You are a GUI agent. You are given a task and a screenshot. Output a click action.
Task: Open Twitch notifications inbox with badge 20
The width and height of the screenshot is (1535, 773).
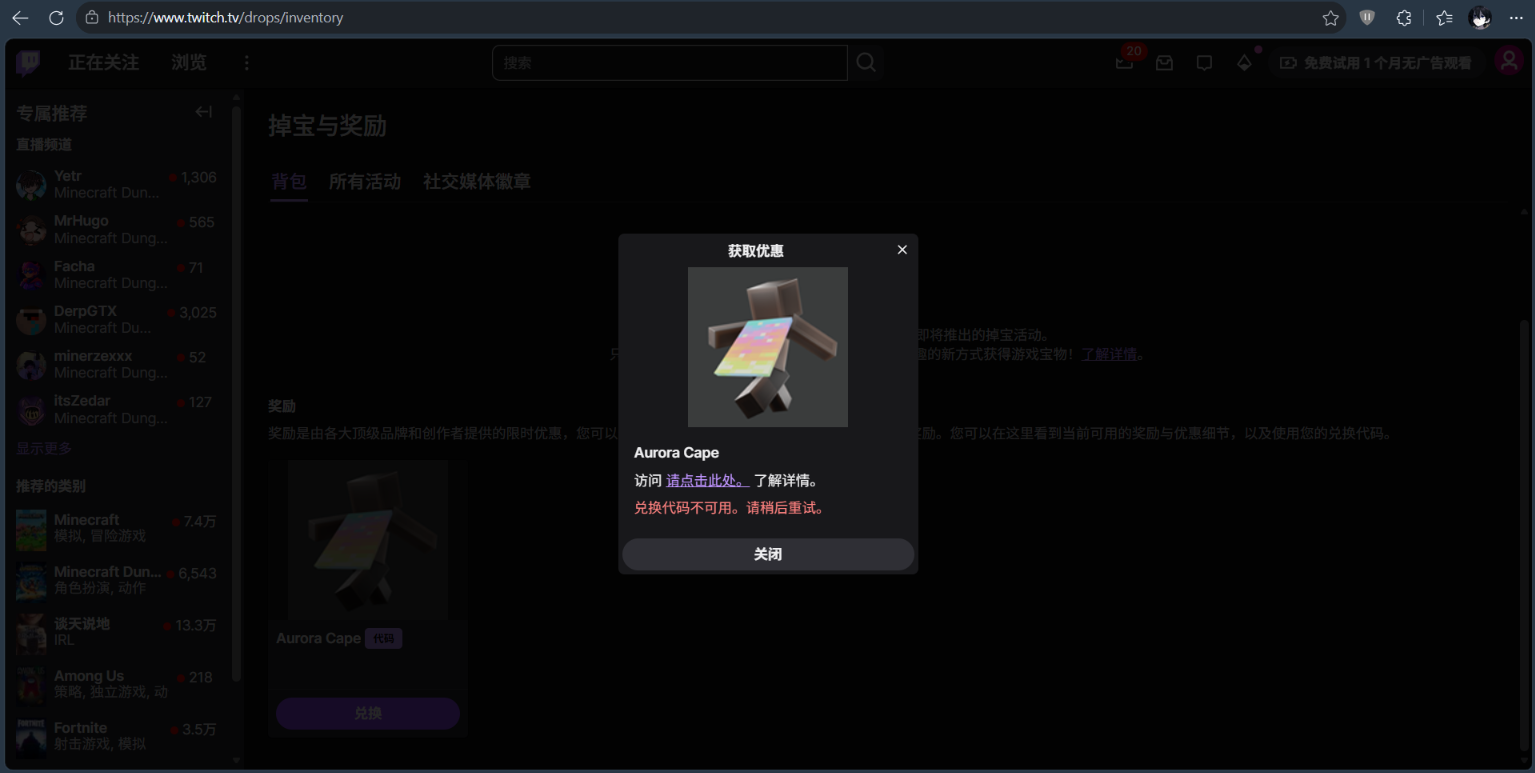(1126, 62)
